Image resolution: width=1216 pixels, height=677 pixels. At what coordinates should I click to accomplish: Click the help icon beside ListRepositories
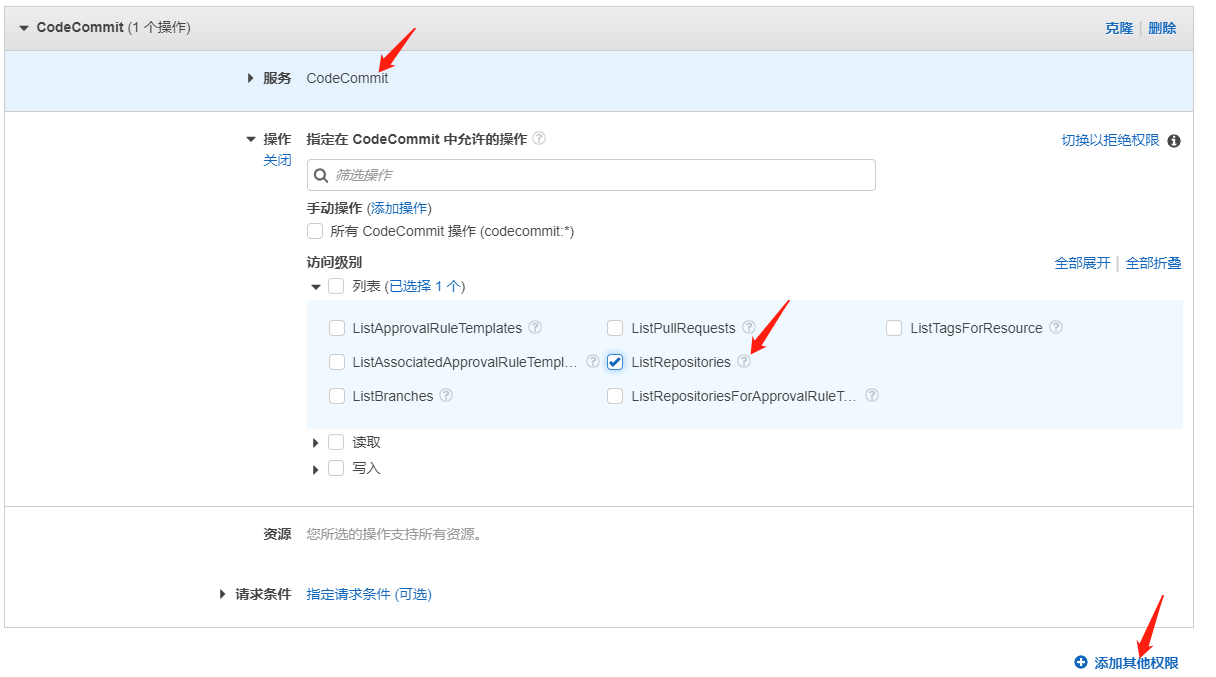[744, 361]
